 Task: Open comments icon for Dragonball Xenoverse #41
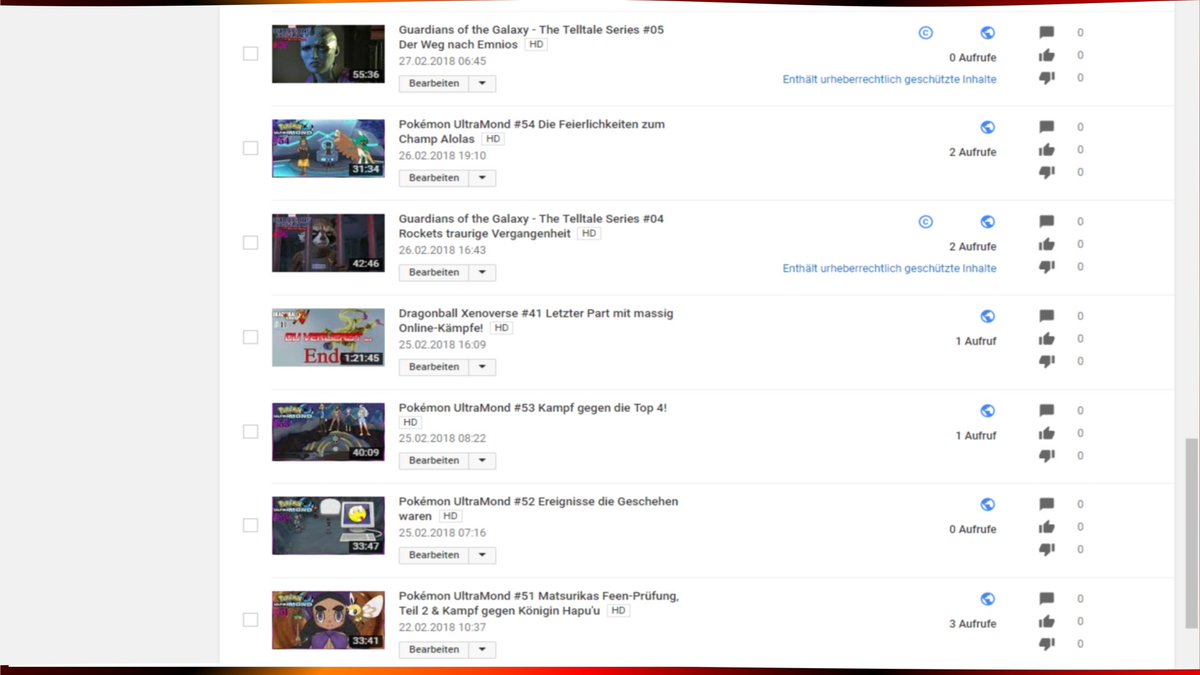click(1047, 316)
